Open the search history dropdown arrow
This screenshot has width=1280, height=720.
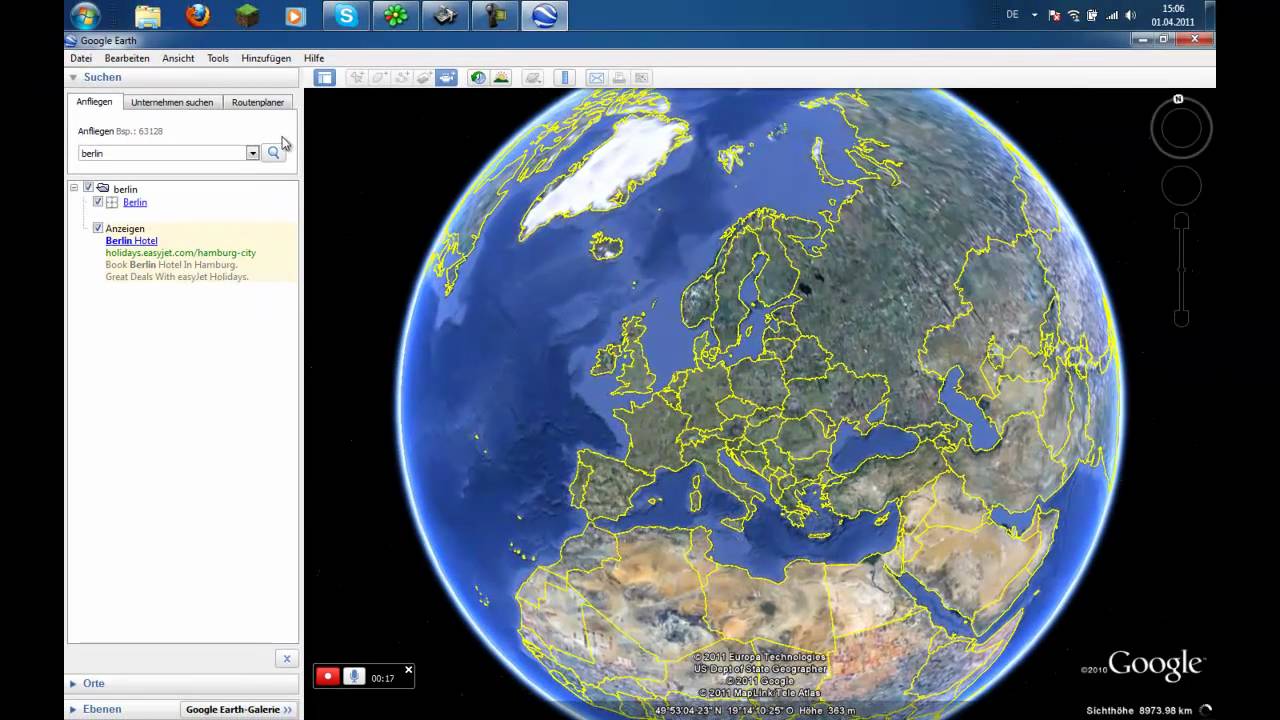(x=252, y=153)
